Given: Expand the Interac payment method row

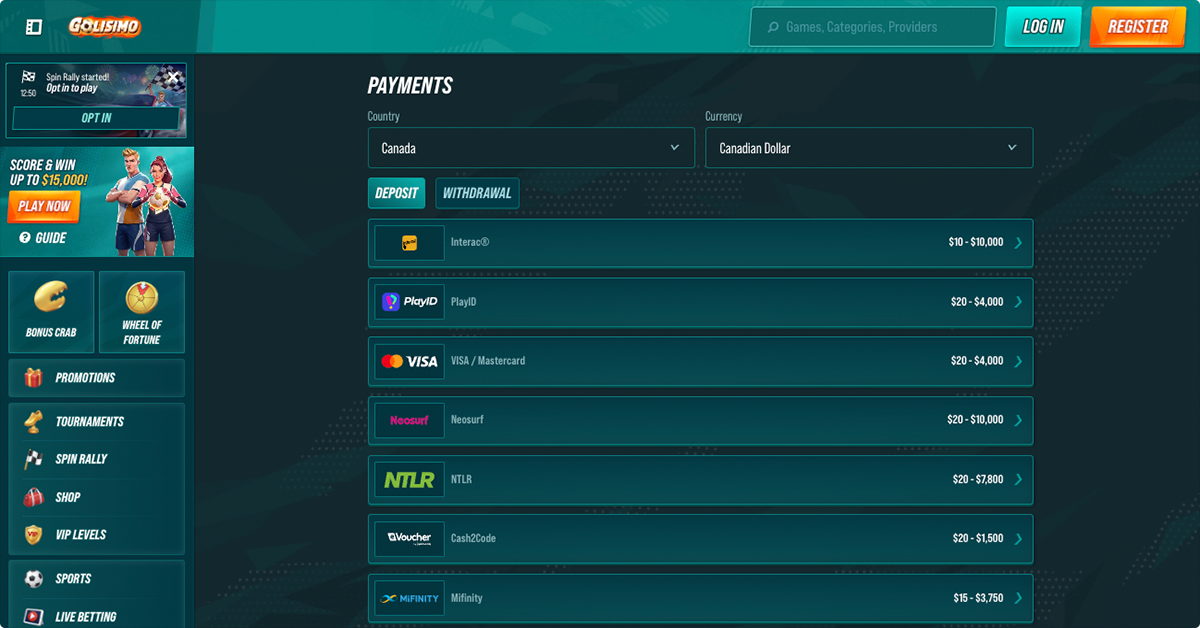Looking at the screenshot, I should pos(700,243).
